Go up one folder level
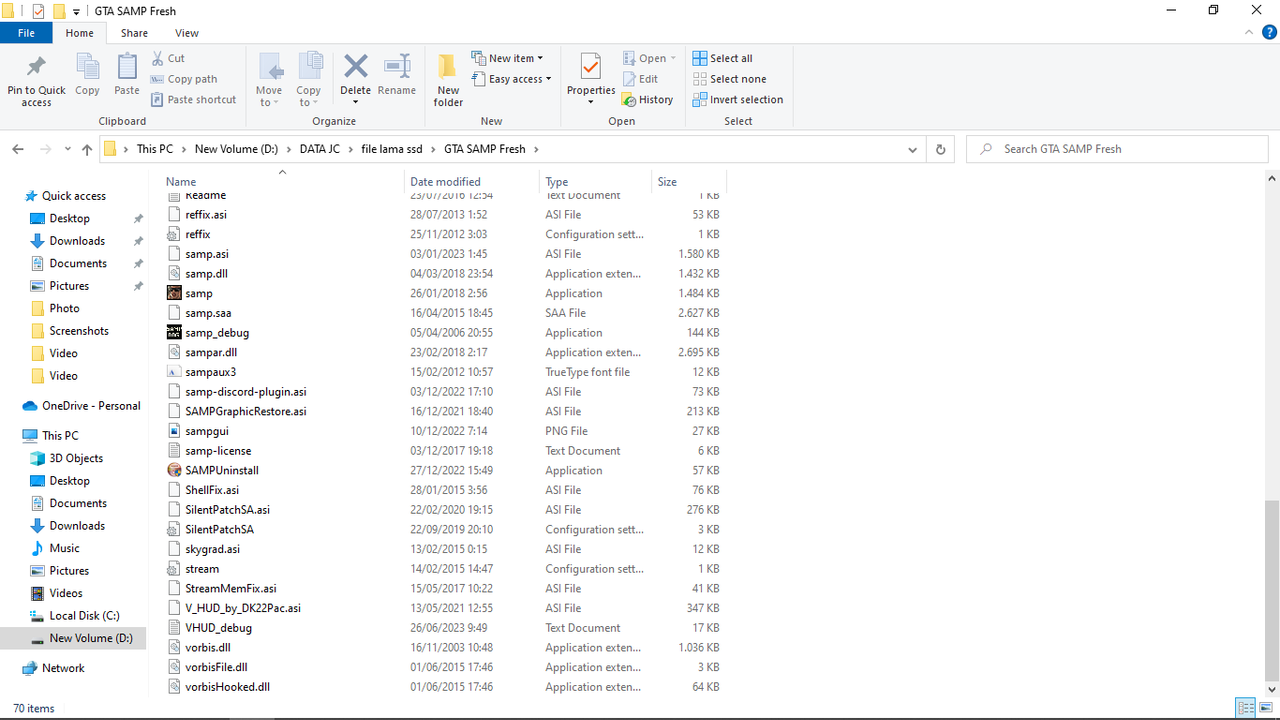This screenshot has height=720, width=1280. tap(87, 149)
